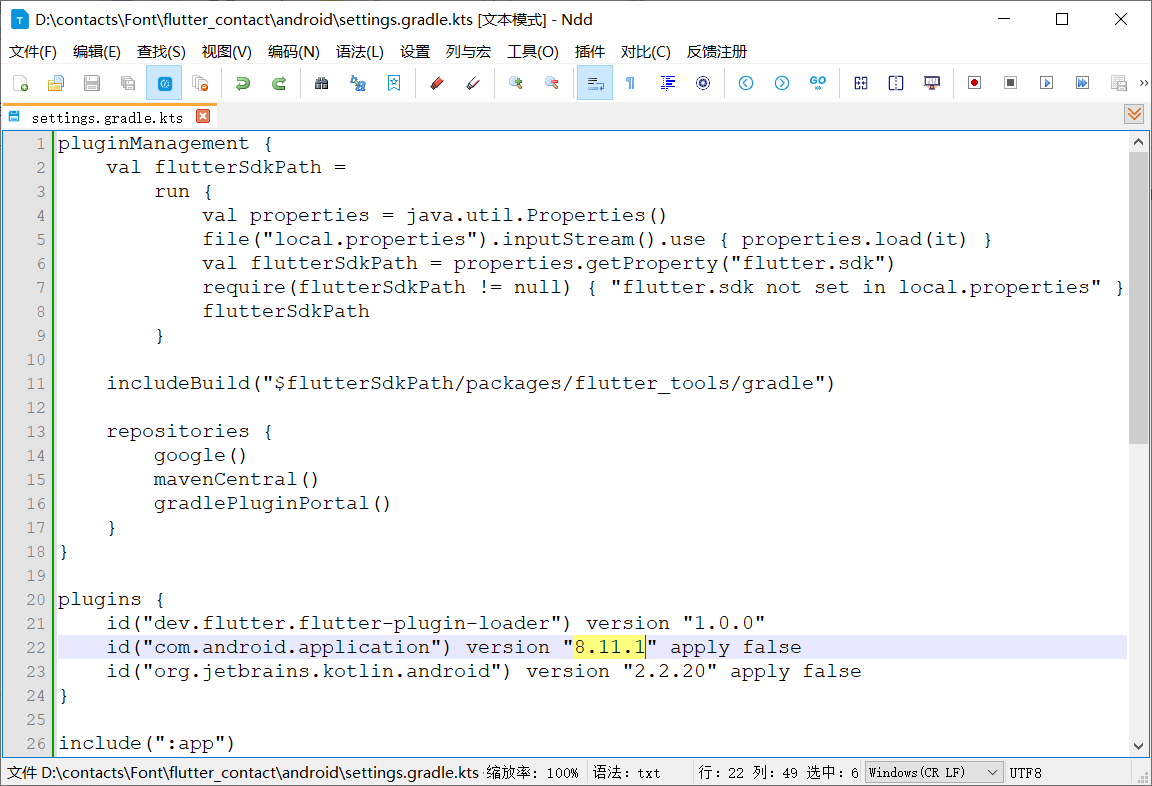Toggle word wrap in toolbar
This screenshot has width=1152, height=786.
pos(594,83)
